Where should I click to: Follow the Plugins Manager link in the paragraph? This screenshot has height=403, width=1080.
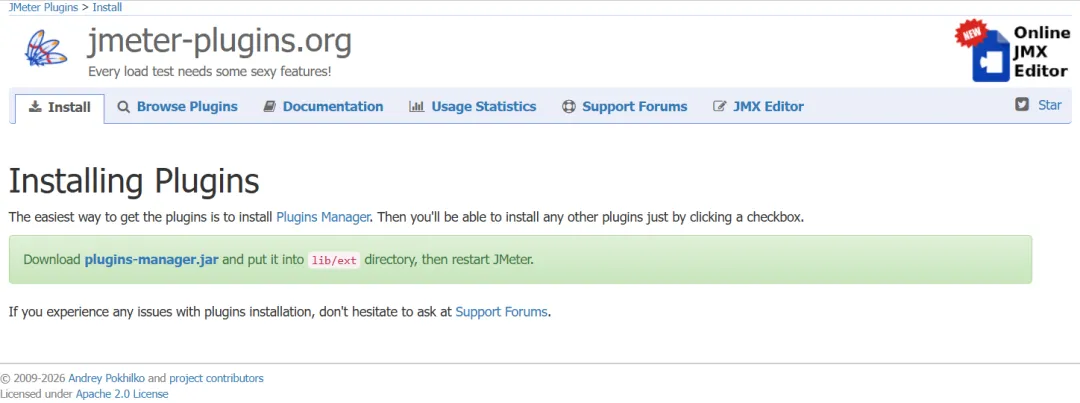pyautogui.click(x=323, y=216)
